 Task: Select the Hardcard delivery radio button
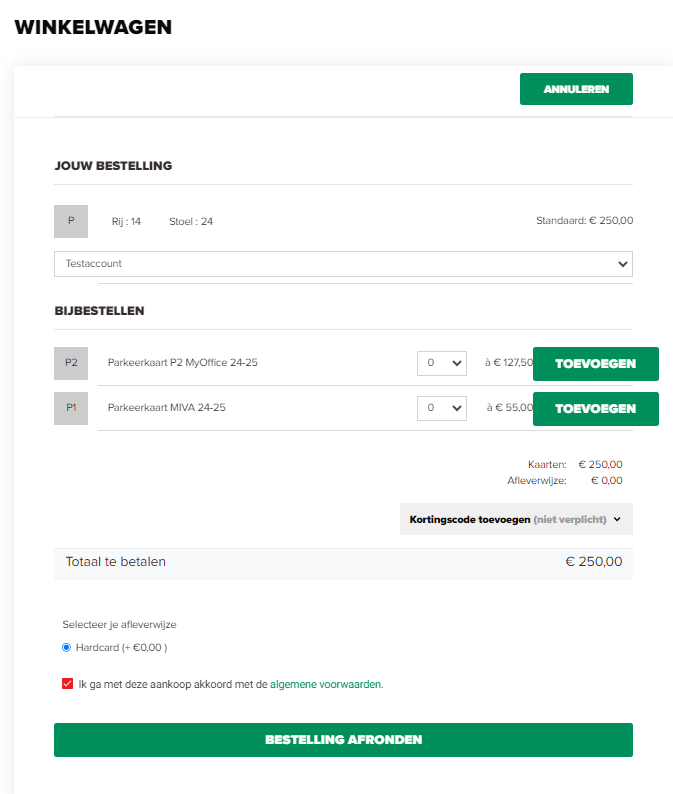66,647
